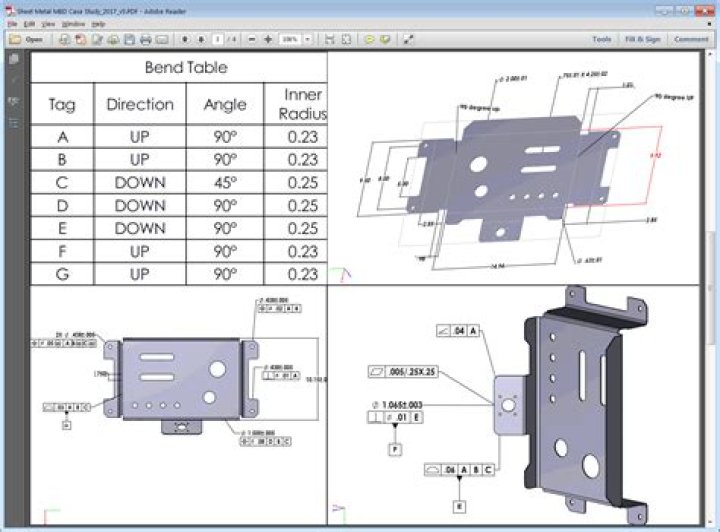Open the File menu
This screenshot has width=720, height=532.
pyautogui.click(x=12, y=24)
